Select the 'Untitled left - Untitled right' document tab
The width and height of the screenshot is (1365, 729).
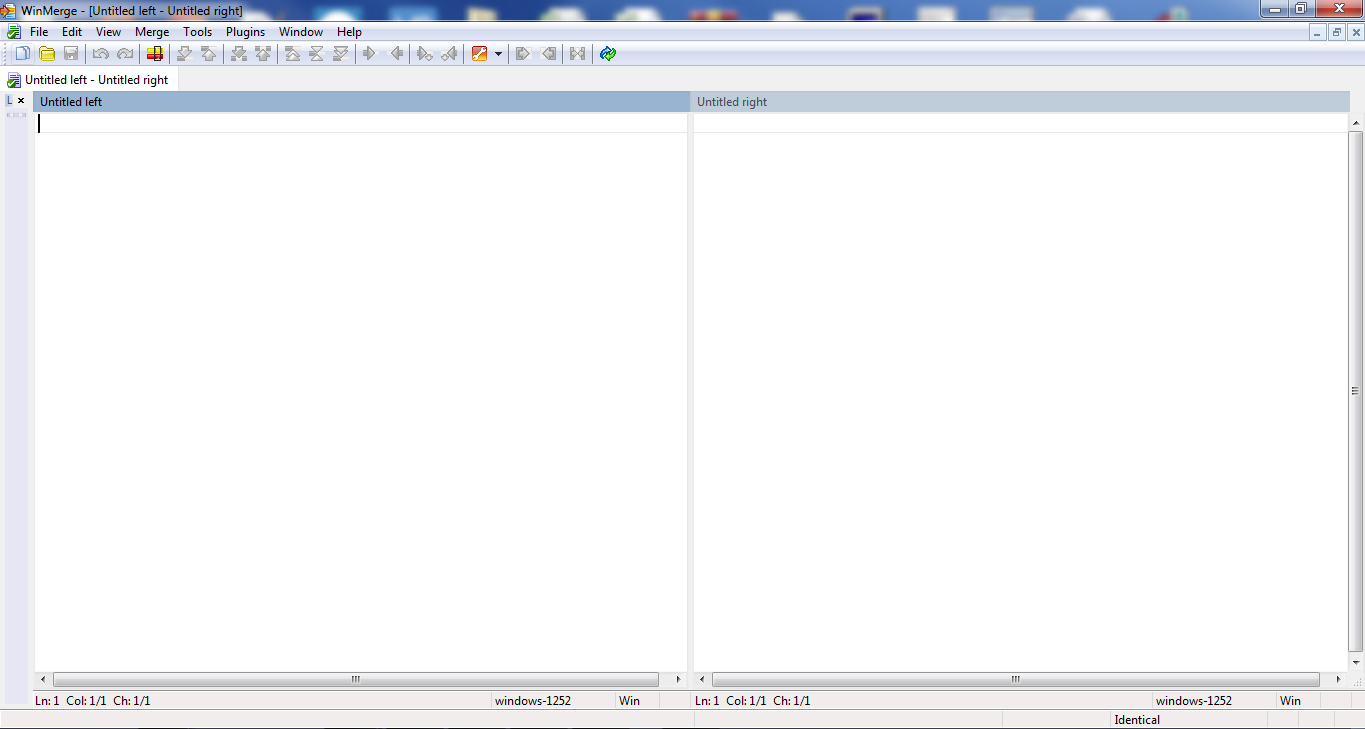90,80
